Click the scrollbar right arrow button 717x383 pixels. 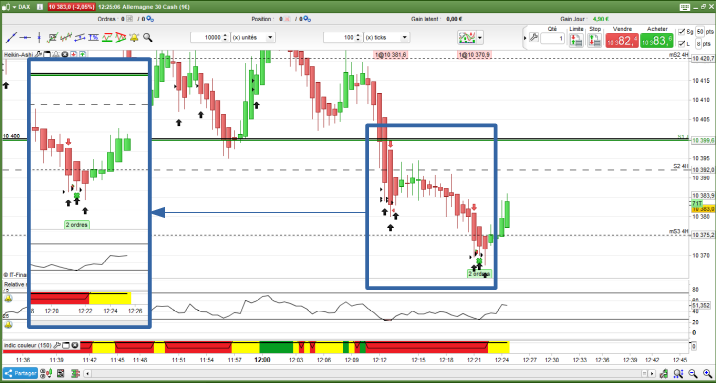(x=653, y=373)
